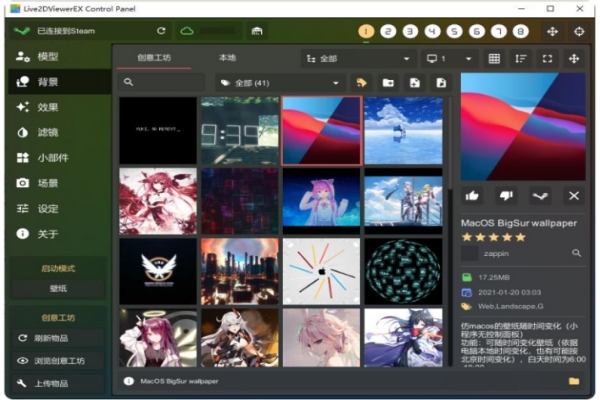Click 浏览创意工坊 browse workshop button
Image resolution: width=600 pixels, height=400 pixels.
(58, 361)
